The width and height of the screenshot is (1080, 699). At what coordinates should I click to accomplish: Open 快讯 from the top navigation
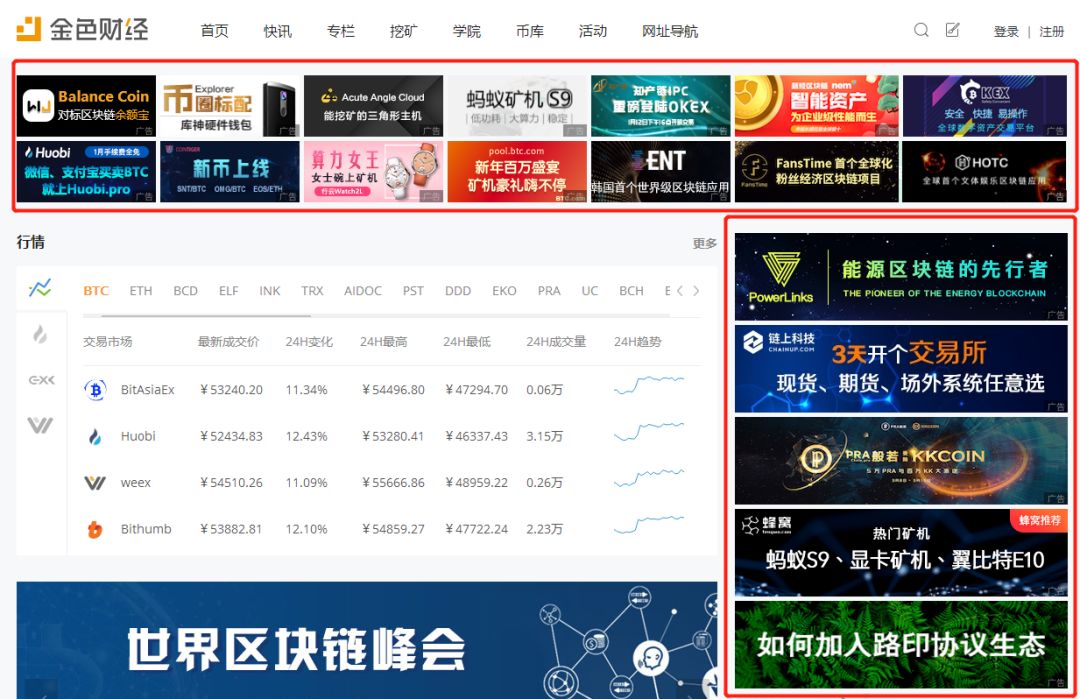tap(277, 31)
